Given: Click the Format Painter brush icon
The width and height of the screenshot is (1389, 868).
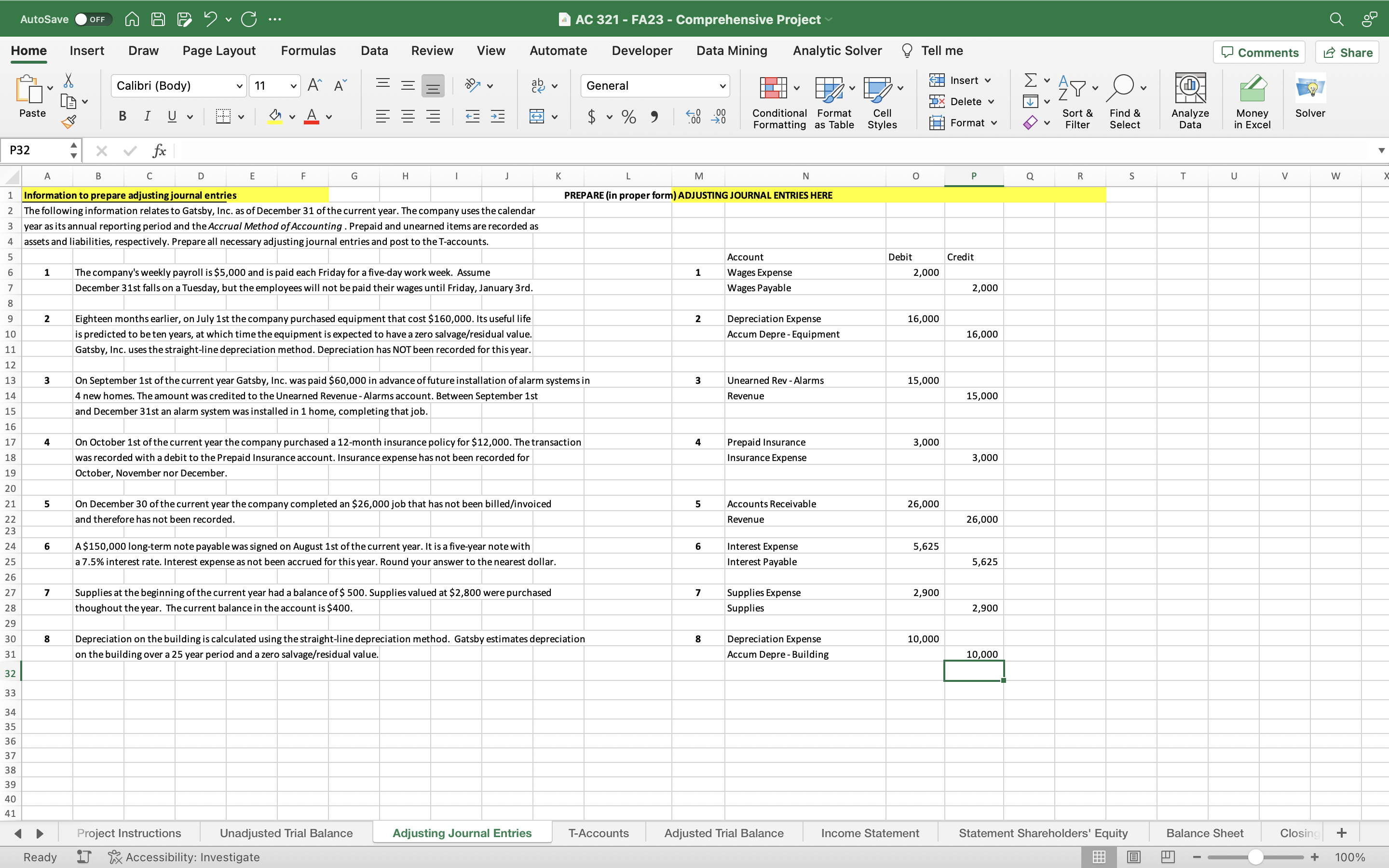Looking at the screenshot, I should 69,122.
